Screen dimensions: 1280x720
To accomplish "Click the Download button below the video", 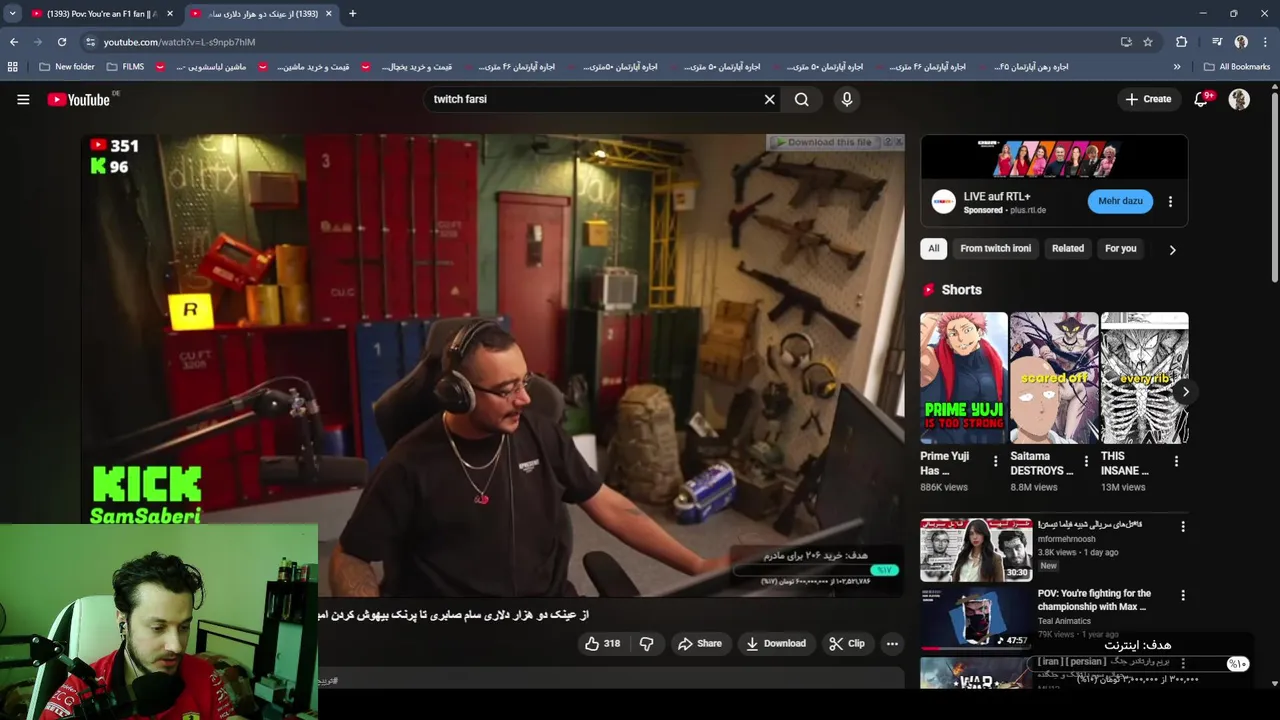I will tap(775, 644).
